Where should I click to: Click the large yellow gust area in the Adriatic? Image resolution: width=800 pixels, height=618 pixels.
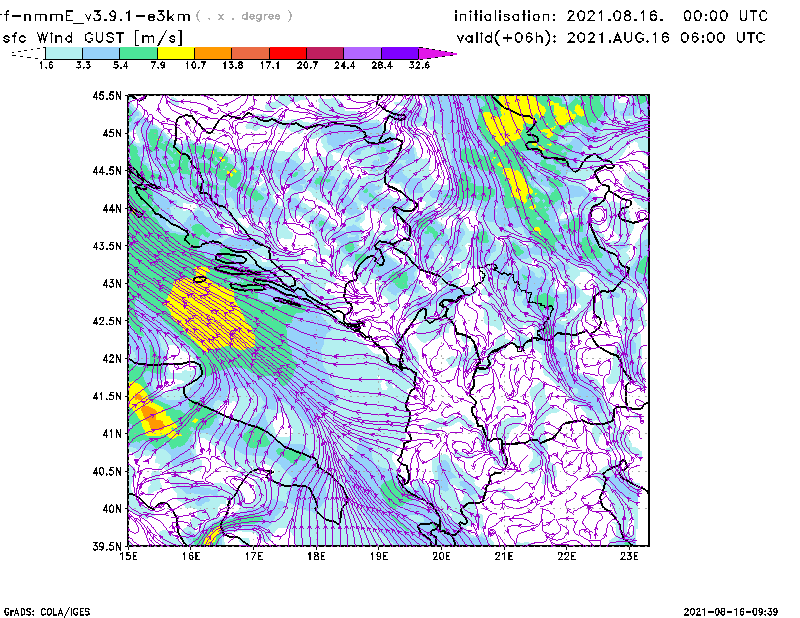pos(212,312)
